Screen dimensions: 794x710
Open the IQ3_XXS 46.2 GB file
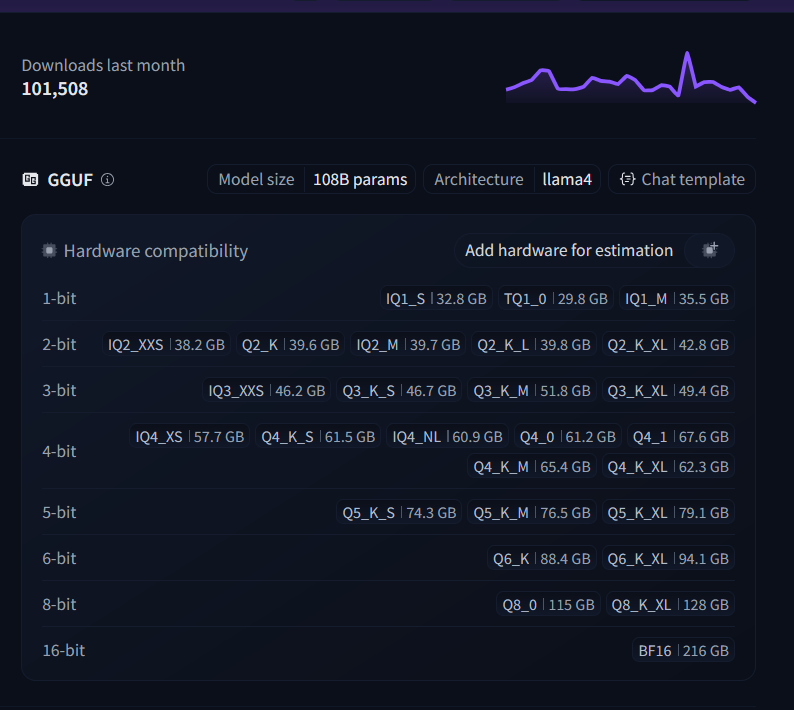pos(267,390)
